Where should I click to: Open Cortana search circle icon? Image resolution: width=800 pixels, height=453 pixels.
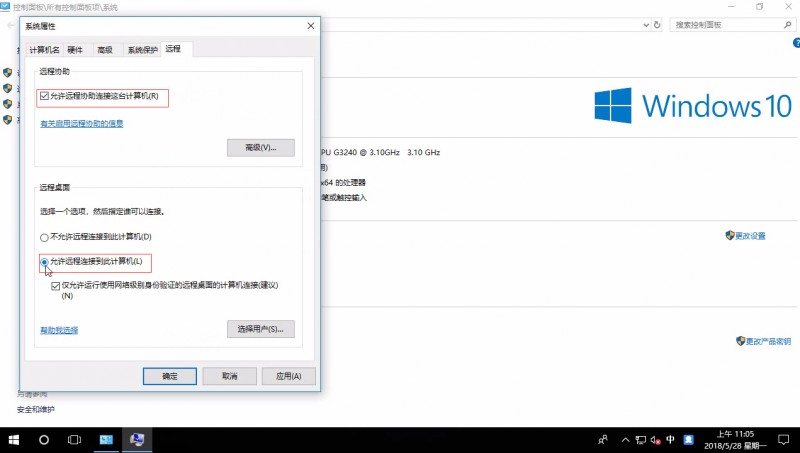[44, 440]
